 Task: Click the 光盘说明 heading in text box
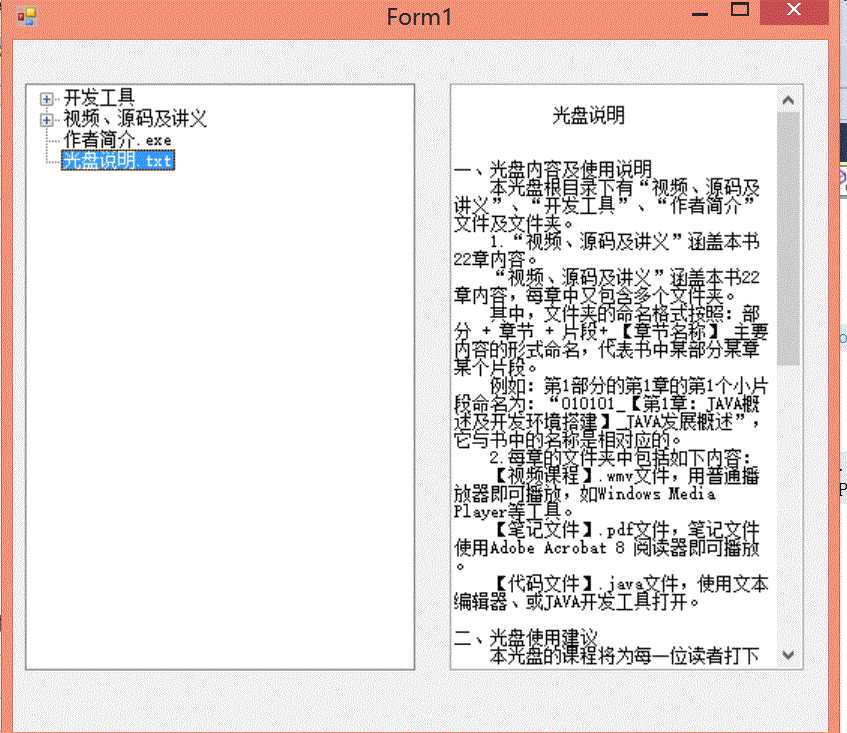pyautogui.click(x=588, y=115)
